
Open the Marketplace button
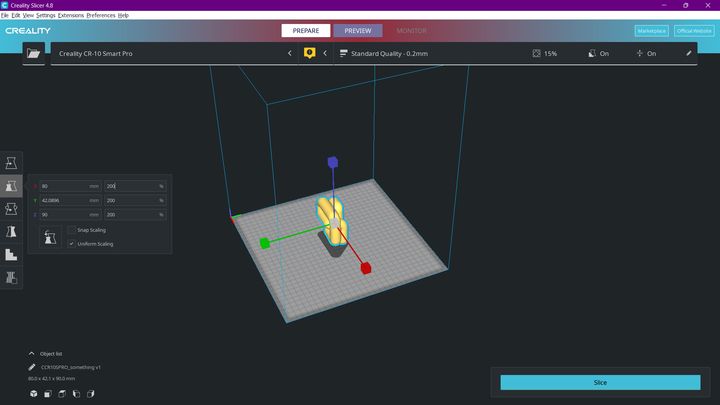click(651, 31)
